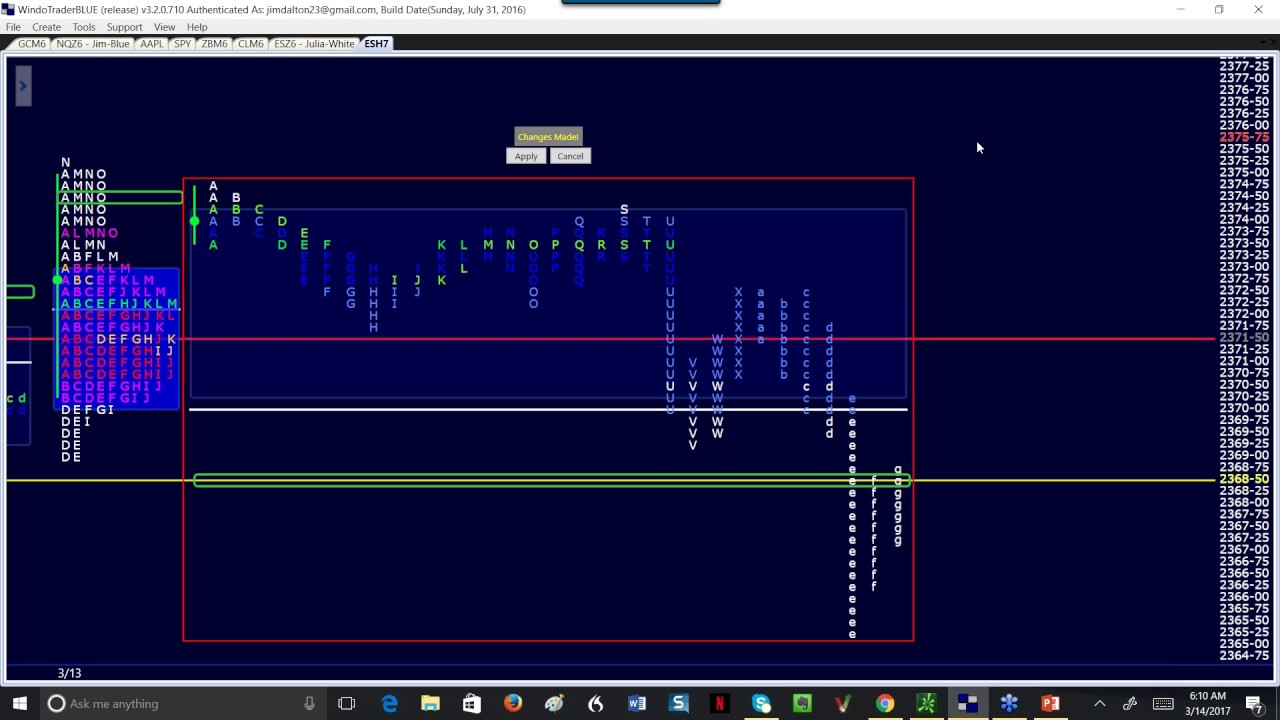Switch to the NQZ6 - Jim-Blue tab

[93, 44]
